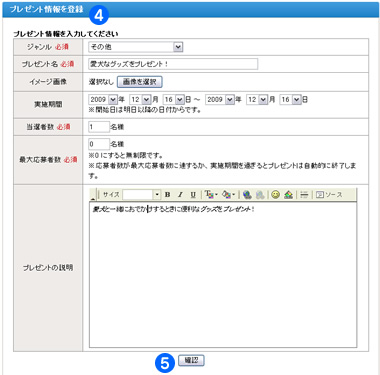Open the start day dropdown (16)
380x375 pixels.
[174, 99]
